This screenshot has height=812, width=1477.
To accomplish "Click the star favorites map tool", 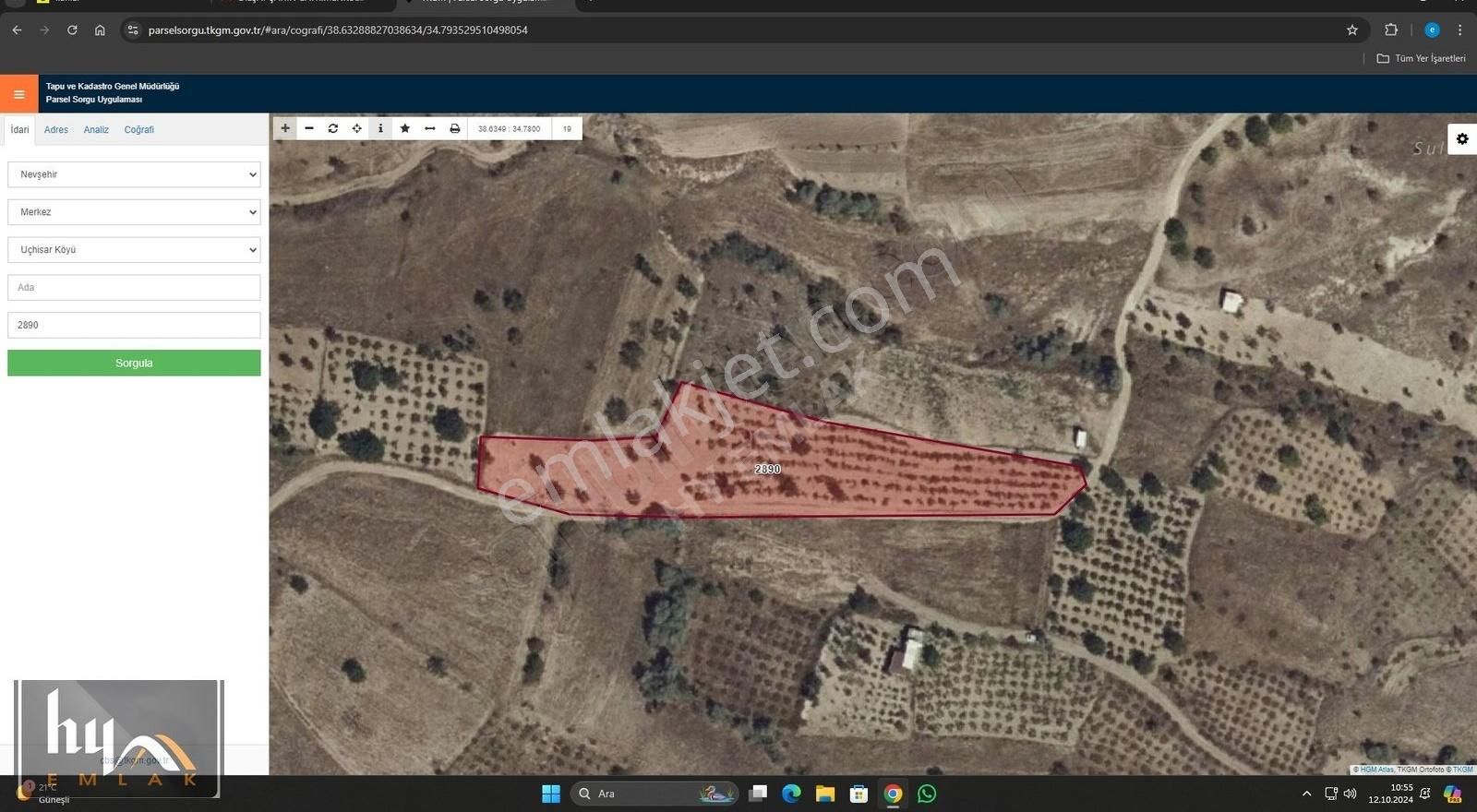I will pyautogui.click(x=404, y=128).
